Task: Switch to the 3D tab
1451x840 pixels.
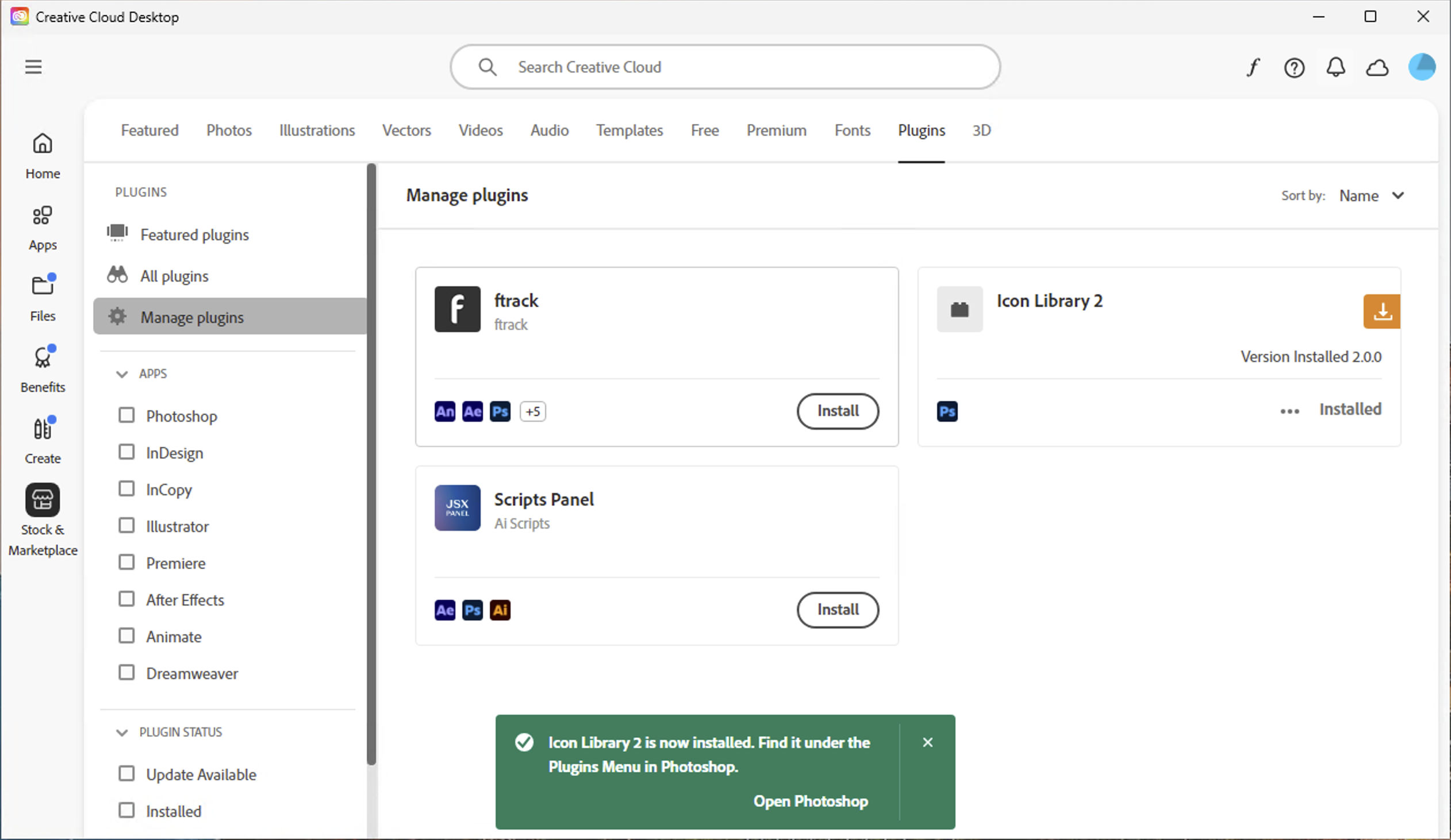Action: [x=981, y=130]
